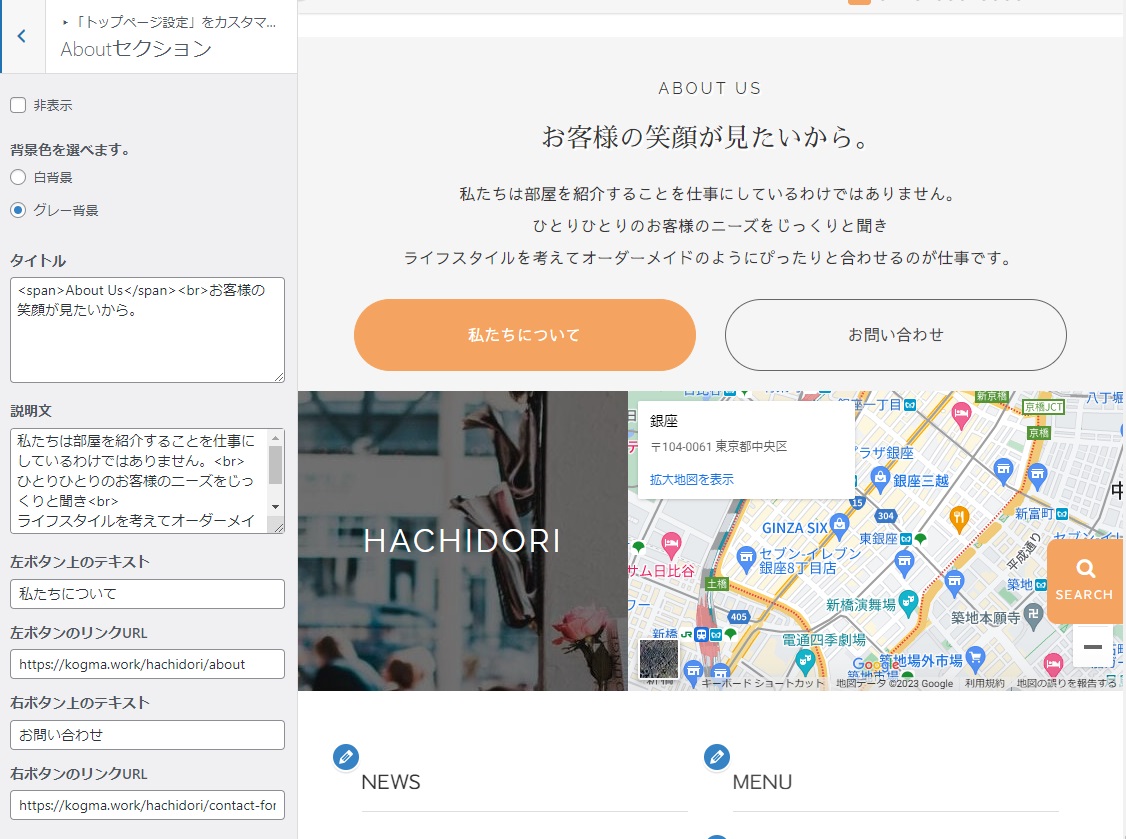Go back using the customizer back arrow
The width and height of the screenshot is (1126, 839).
22,36
